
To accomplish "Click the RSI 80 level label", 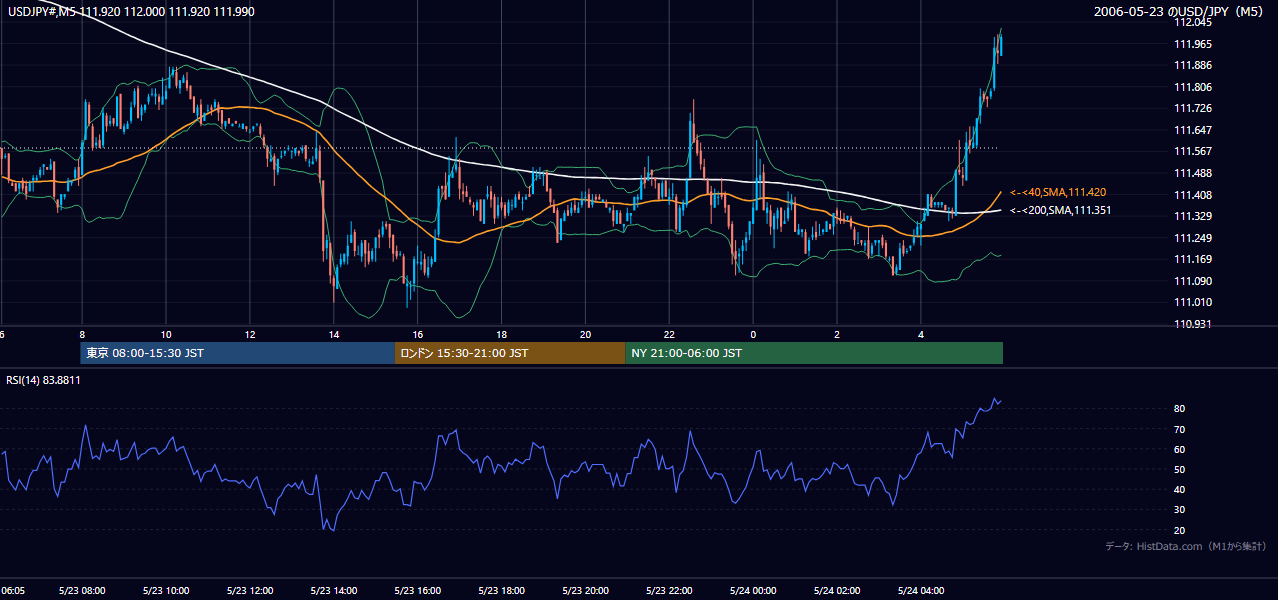I will click(x=1179, y=409).
